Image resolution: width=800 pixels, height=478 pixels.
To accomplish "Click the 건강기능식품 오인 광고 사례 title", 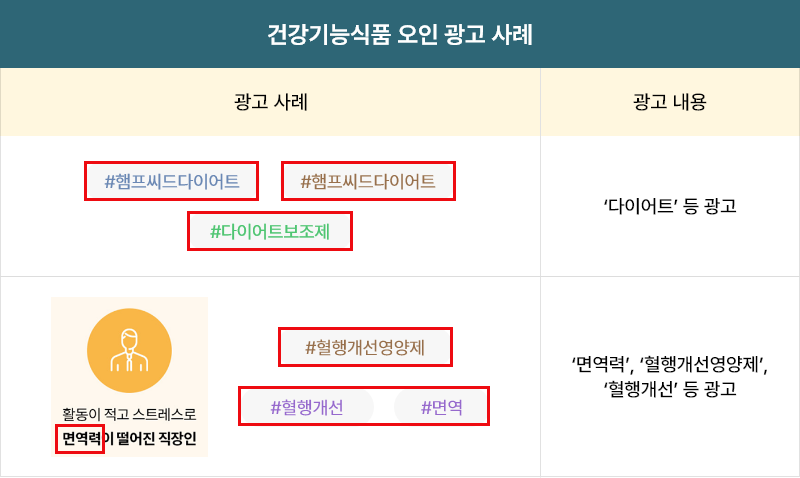I will (400, 34).
